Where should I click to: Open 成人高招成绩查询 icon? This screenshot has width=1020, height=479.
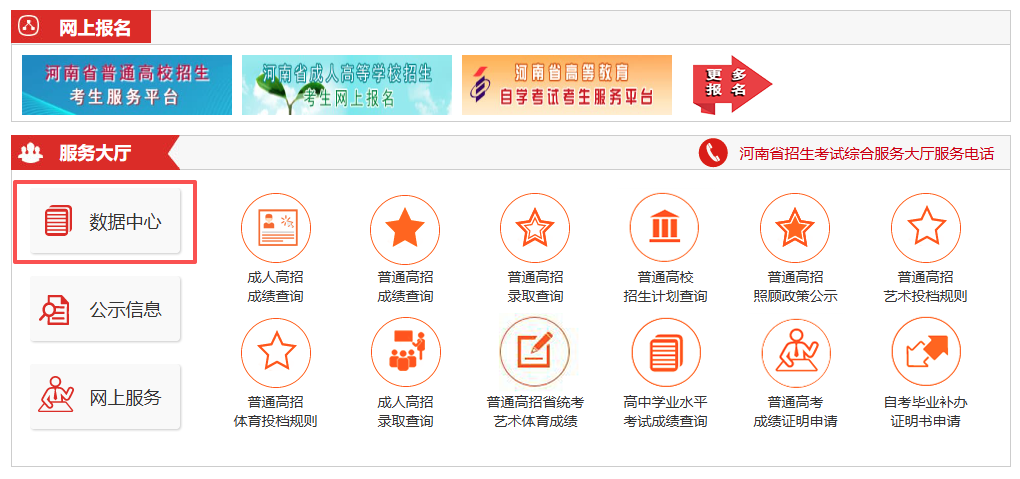[275, 229]
